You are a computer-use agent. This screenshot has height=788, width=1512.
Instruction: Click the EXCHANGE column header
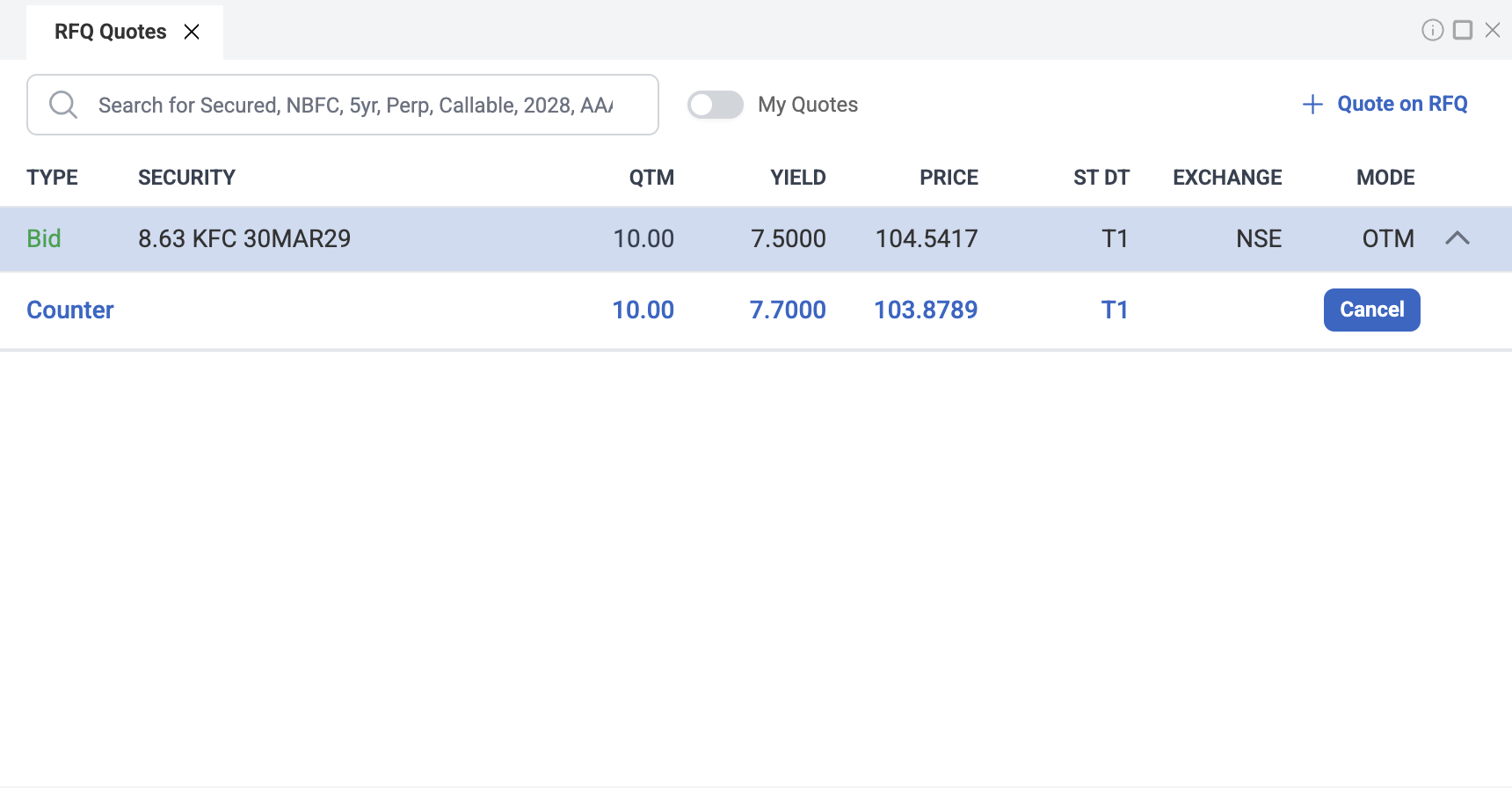[1227, 178]
